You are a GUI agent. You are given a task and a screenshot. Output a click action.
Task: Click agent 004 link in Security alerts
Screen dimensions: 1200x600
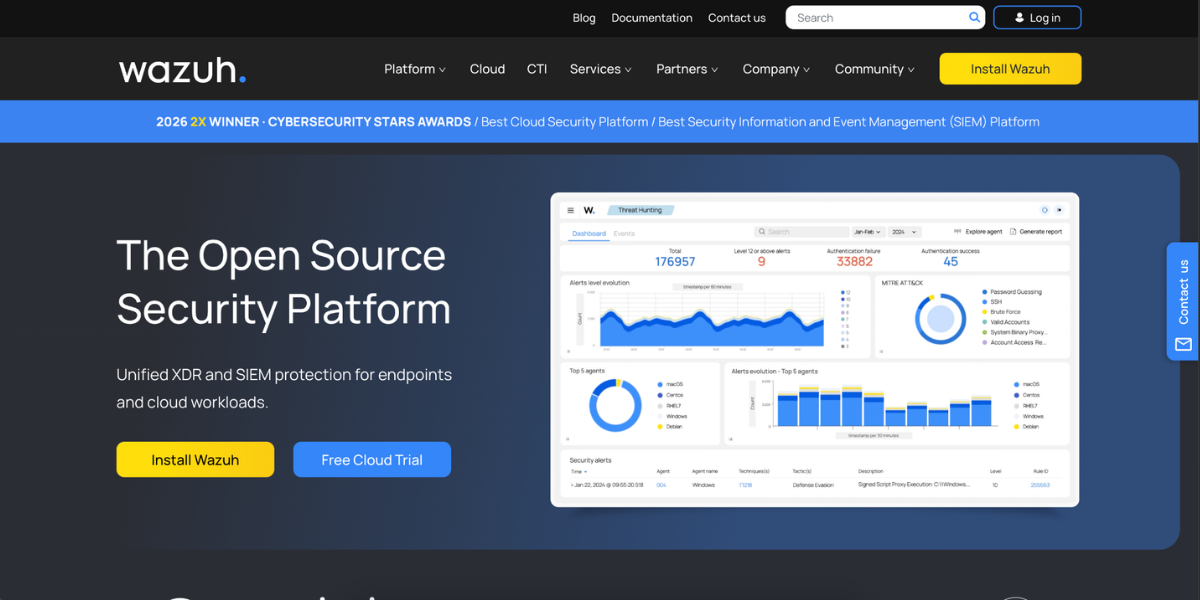(x=661, y=485)
